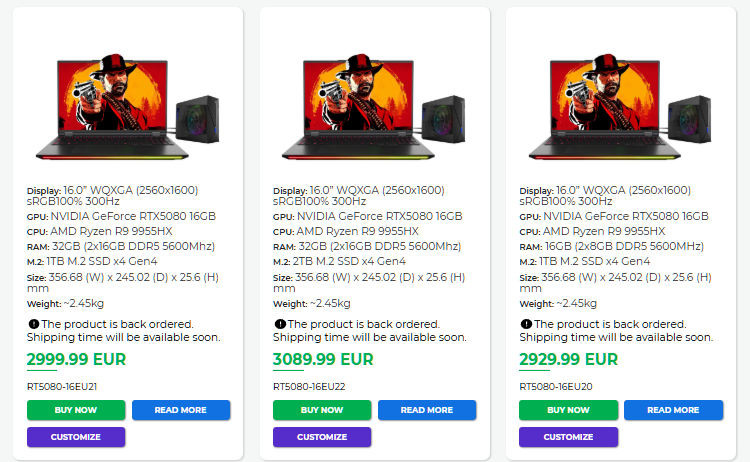This screenshot has width=750, height=462.
Task: Click the back-order warning icon on RT5080-16EU21
Action: 33,324
